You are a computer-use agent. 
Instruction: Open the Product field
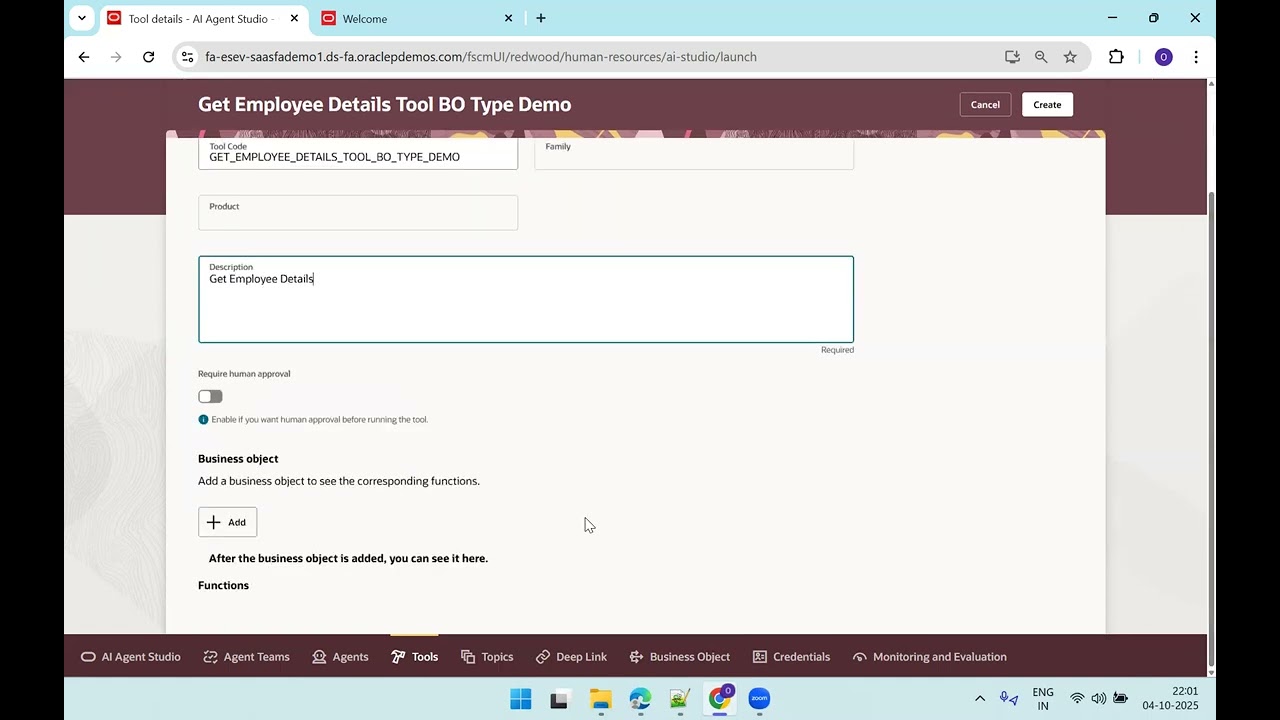pyautogui.click(x=358, y=213)
